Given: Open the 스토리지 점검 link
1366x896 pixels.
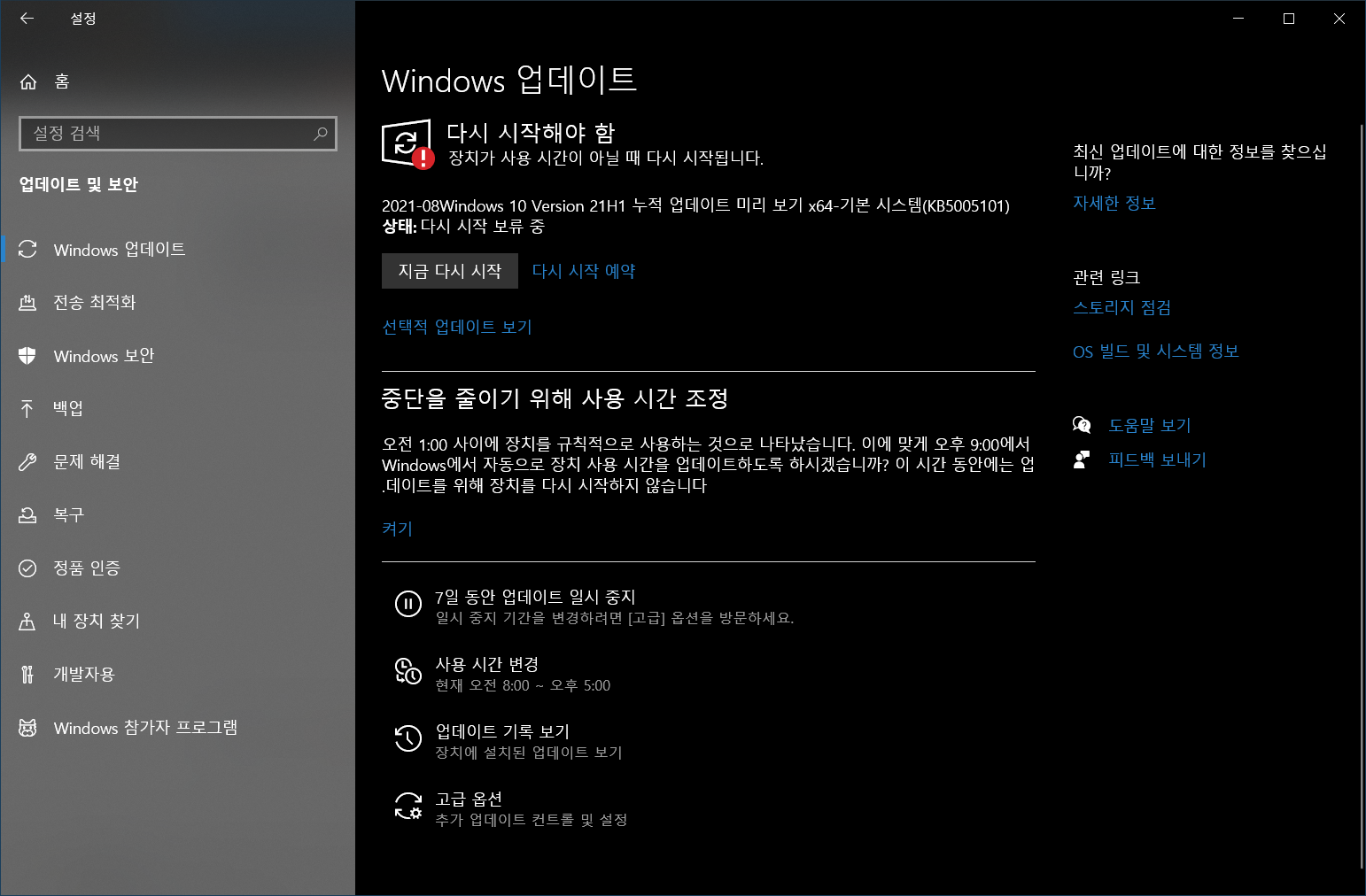Looking at the screenshot, I should pos(1122,307).
